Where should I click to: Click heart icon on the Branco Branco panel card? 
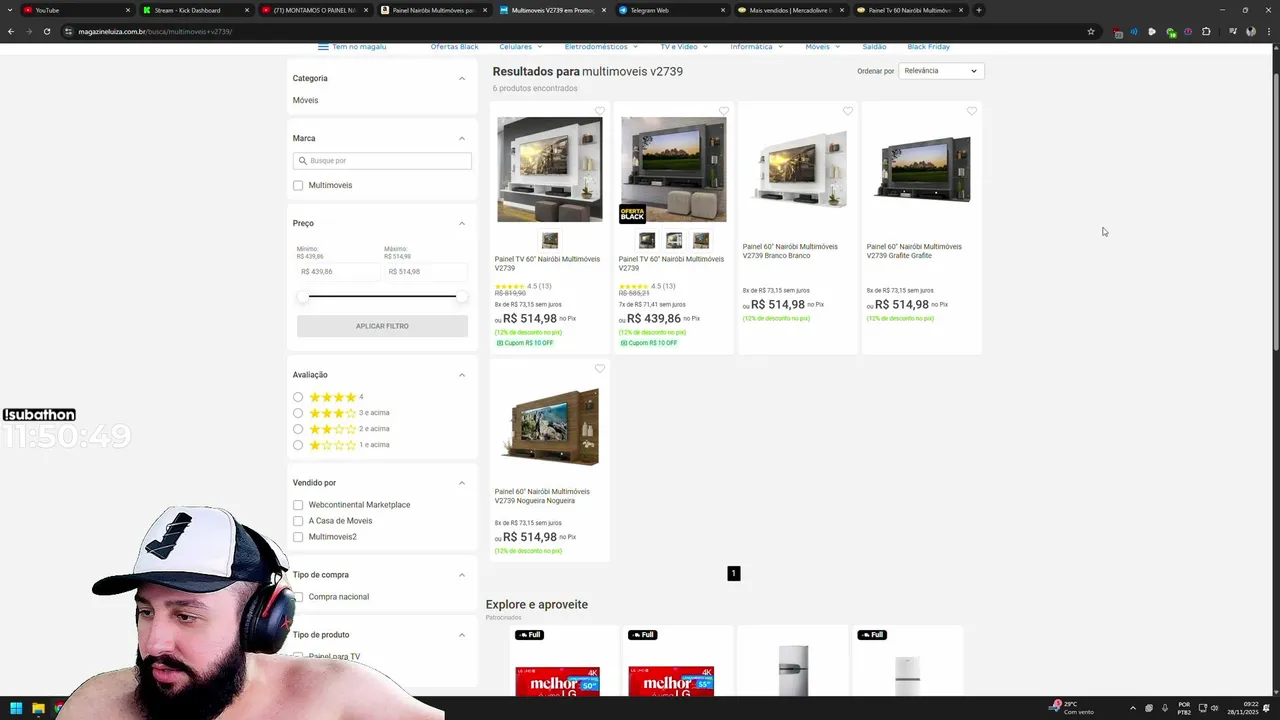tap(848, 111)
